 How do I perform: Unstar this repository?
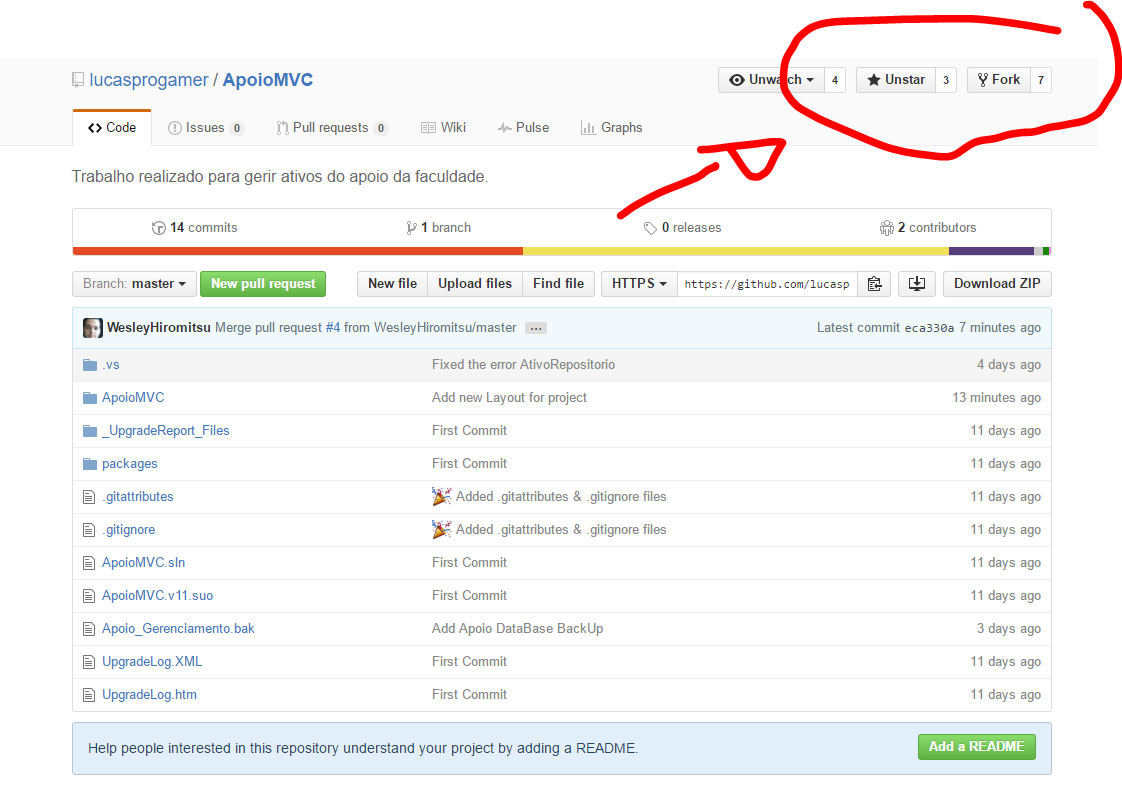(x=896, y=80)
